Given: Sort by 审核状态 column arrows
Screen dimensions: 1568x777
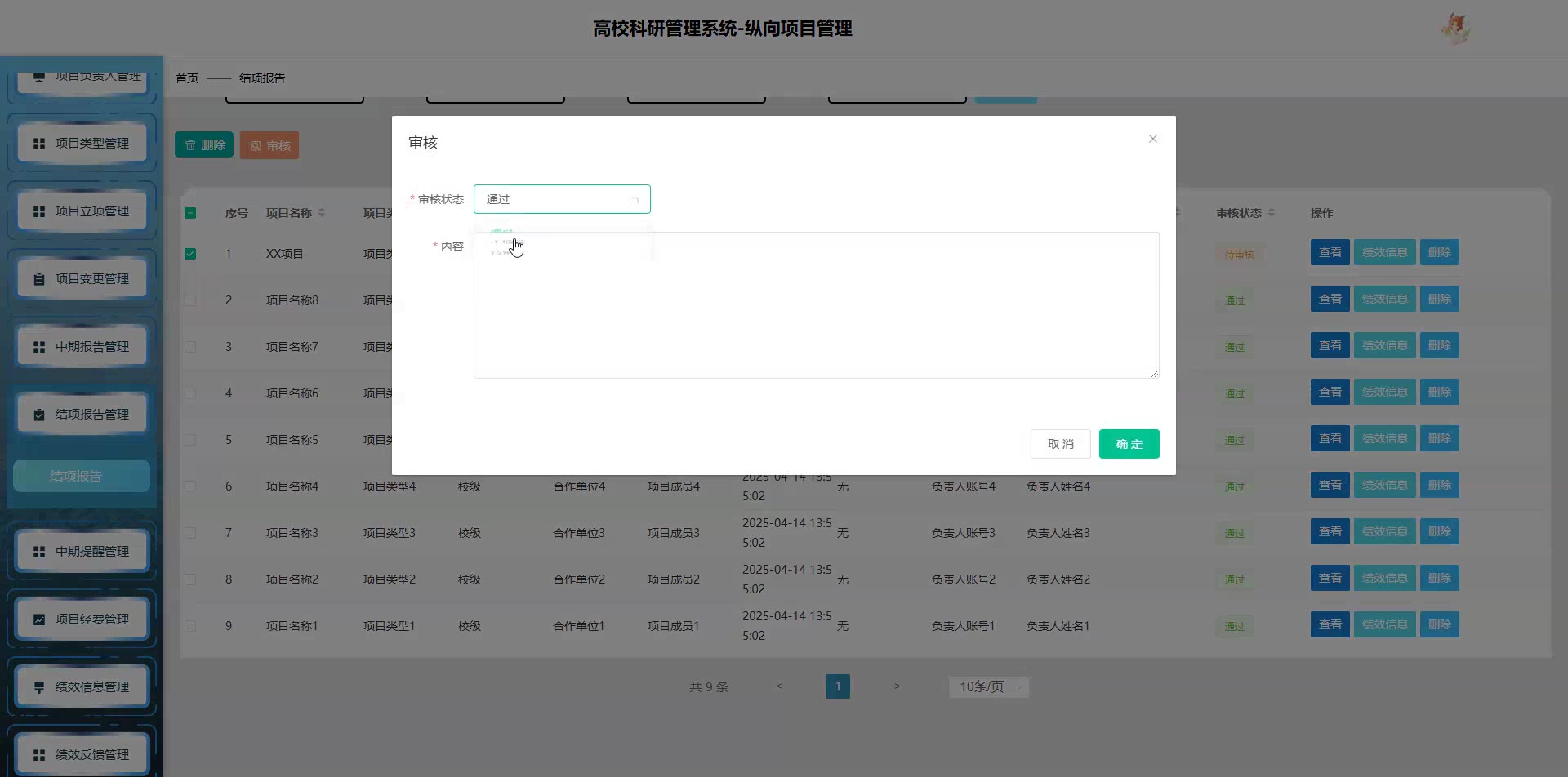Looking at the screenshot, I should [1272, 213].
